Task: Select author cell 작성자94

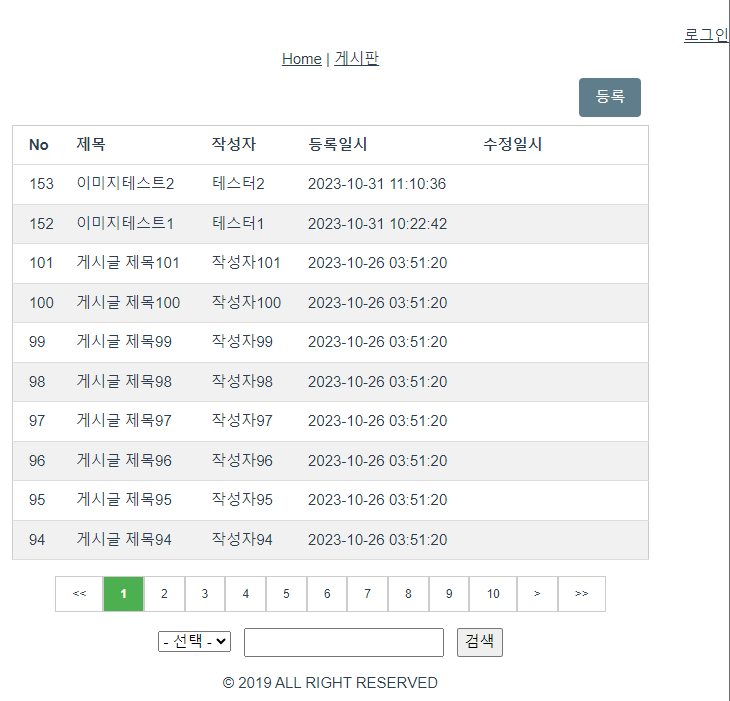Action: 242,540
